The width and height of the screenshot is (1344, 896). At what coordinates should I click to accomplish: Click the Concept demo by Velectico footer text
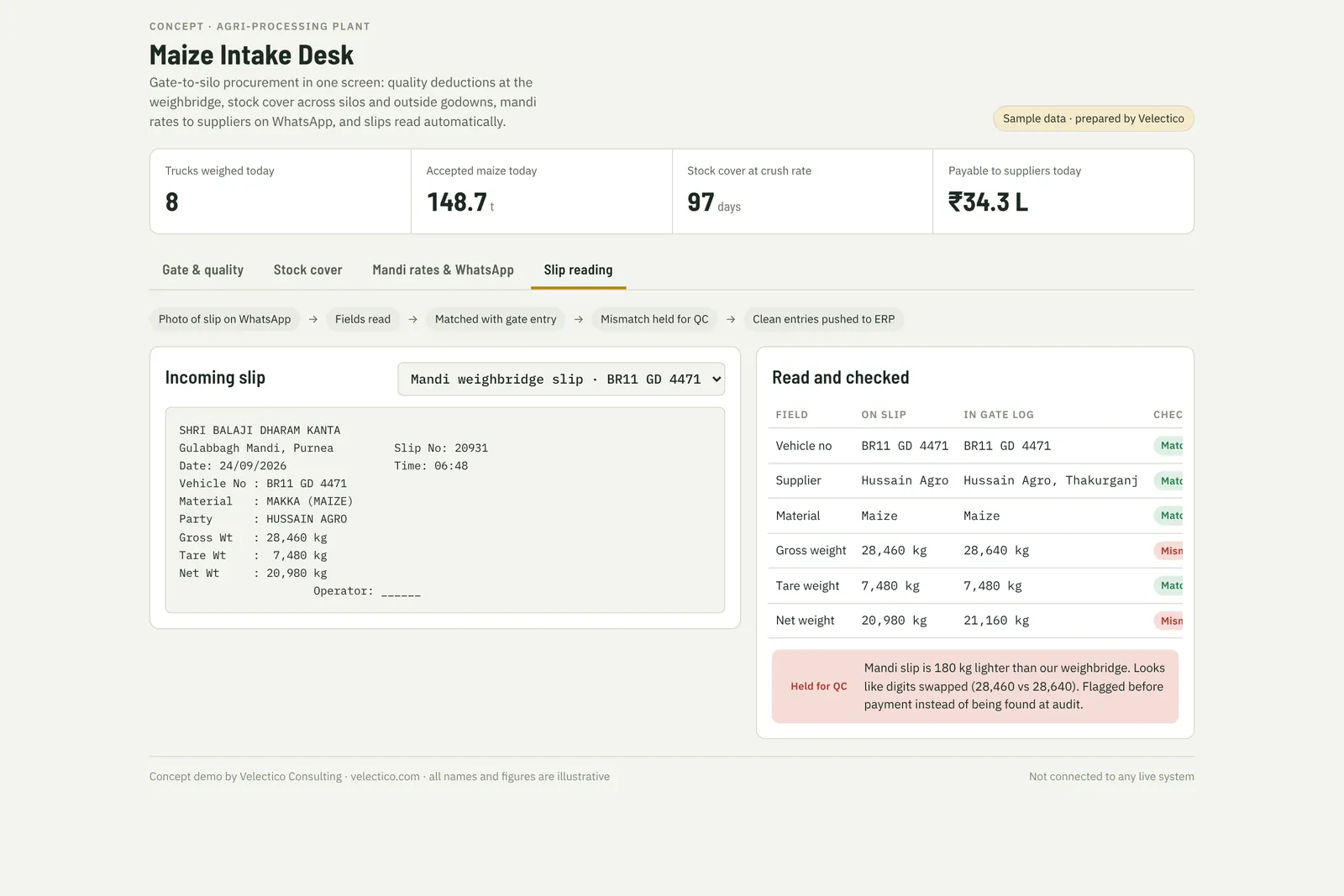pyautogui.click(x=380, y=777)
